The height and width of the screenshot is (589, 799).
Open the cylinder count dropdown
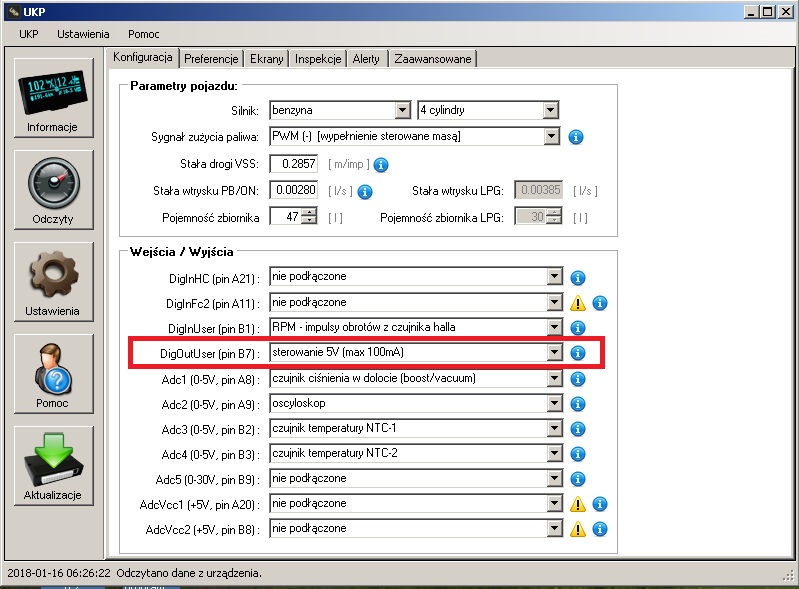click(551, 110)
